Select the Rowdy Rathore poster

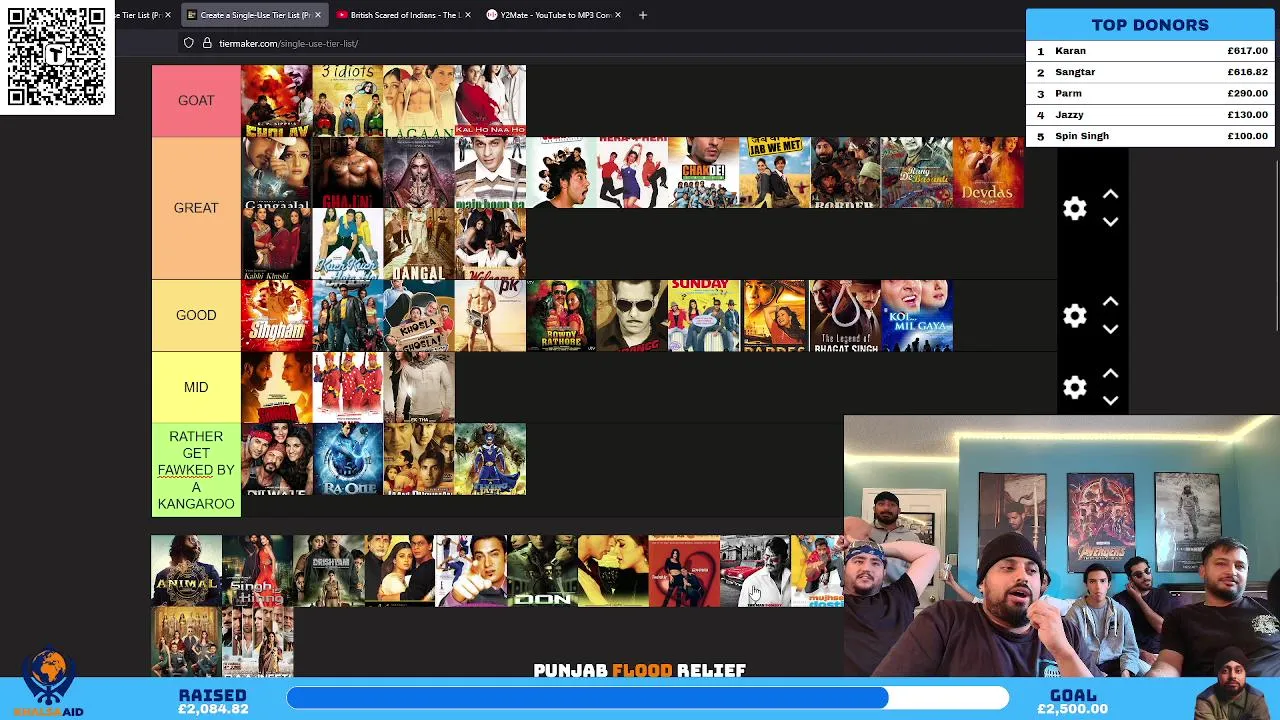561,315
